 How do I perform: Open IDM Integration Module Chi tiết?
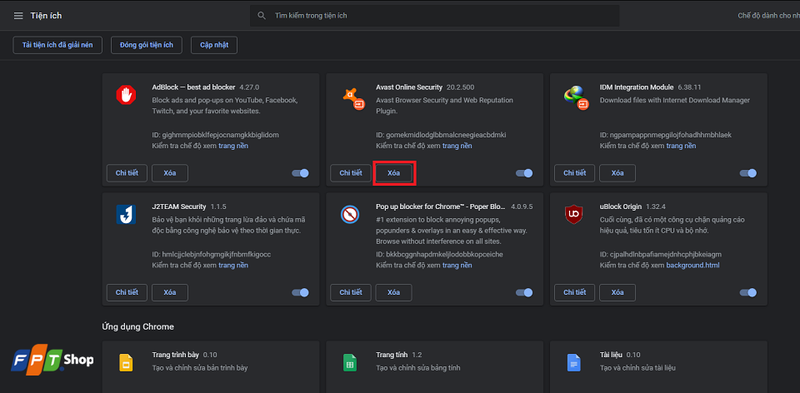[x=574, y=173]
